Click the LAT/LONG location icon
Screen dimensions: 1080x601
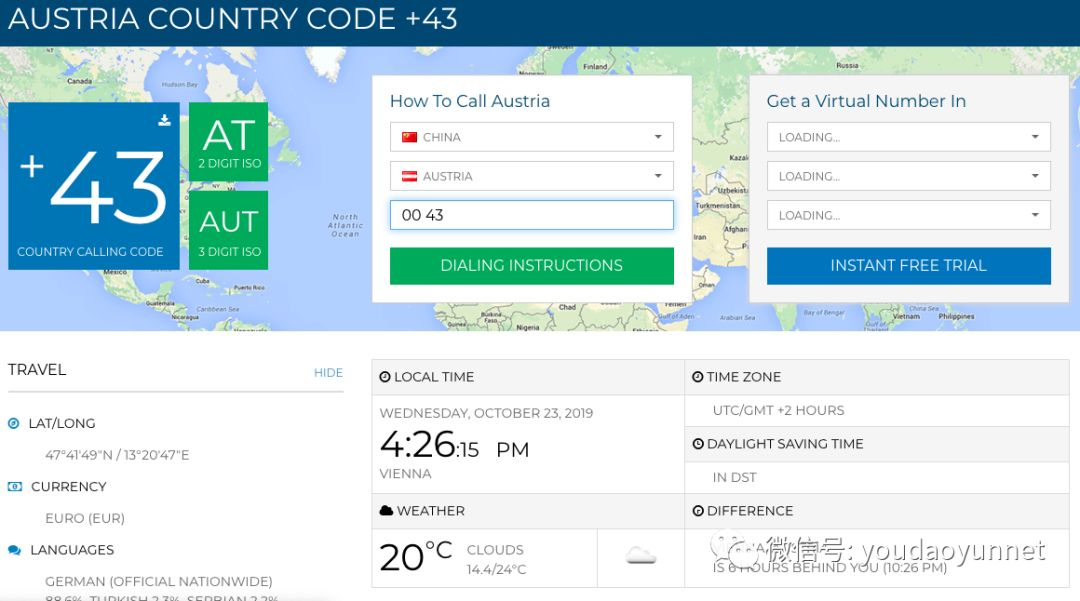coord(14,423)
